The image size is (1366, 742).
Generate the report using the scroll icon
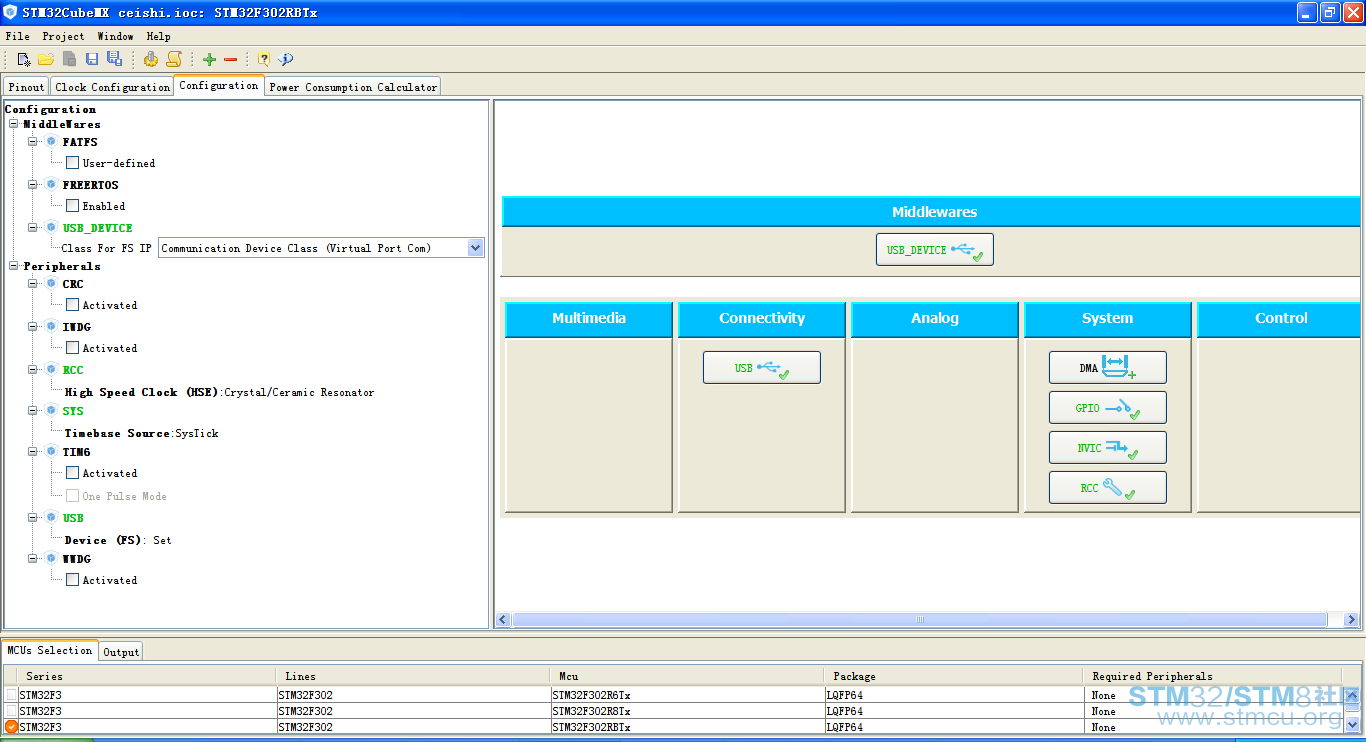[174, 59]
